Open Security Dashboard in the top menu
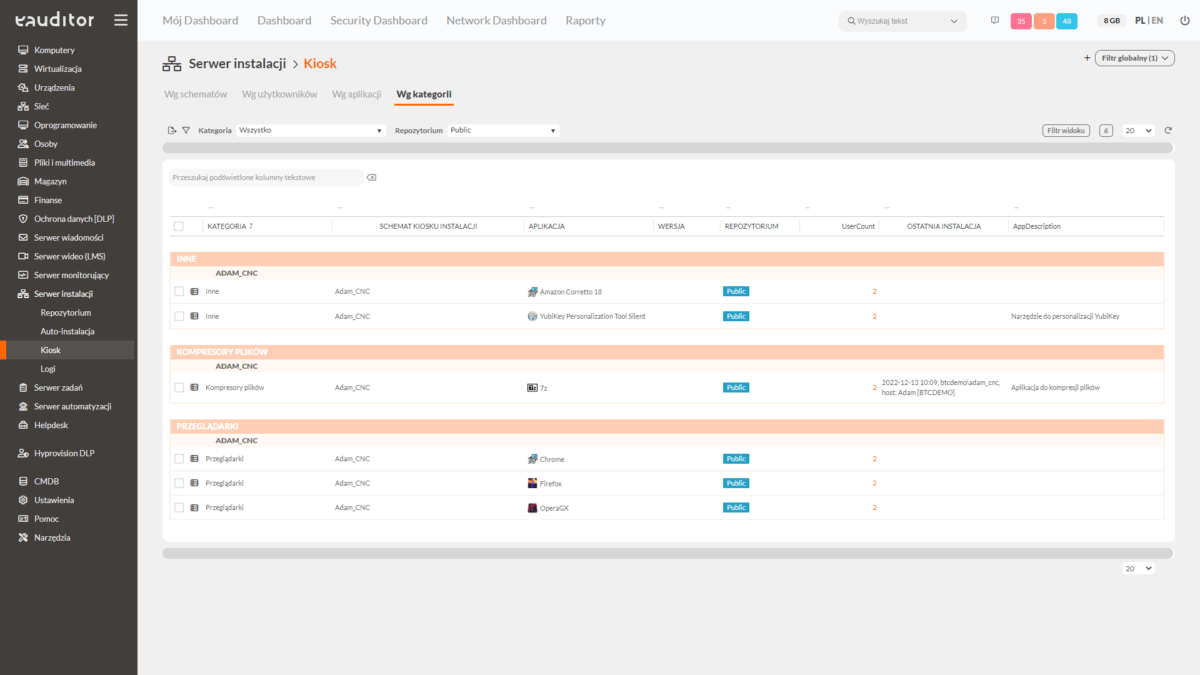Viewport: 1200px width, 675px height. coord(378,20)
